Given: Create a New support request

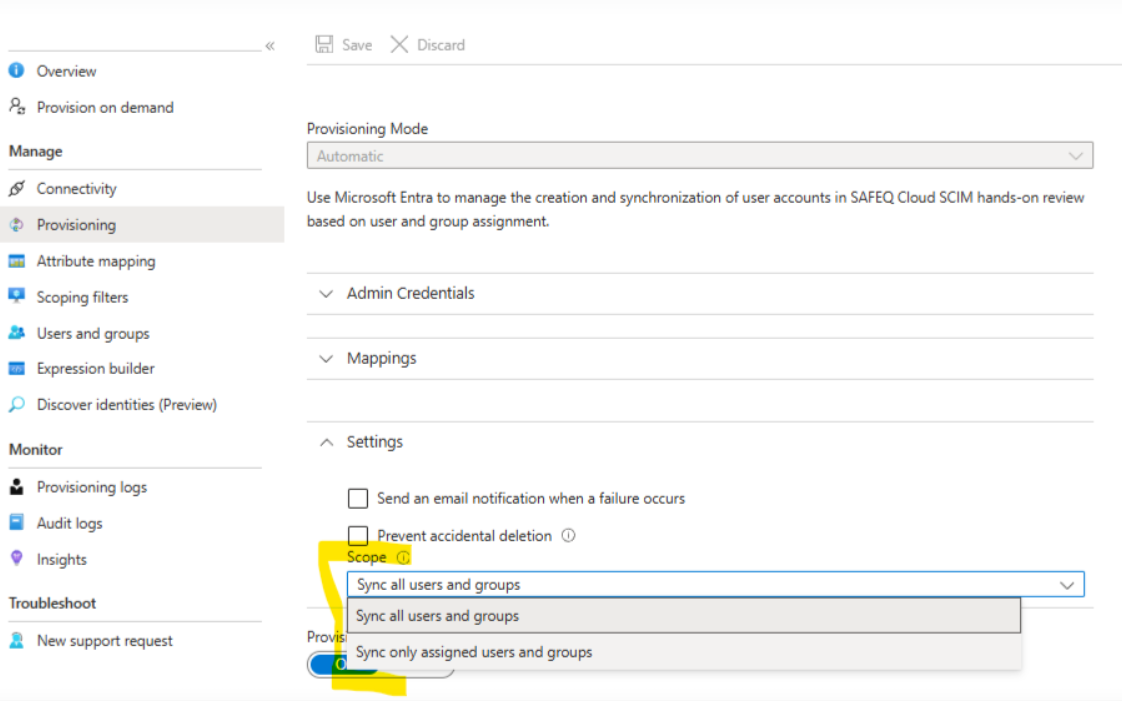Looking at the screenshot, I should [104, 640].
